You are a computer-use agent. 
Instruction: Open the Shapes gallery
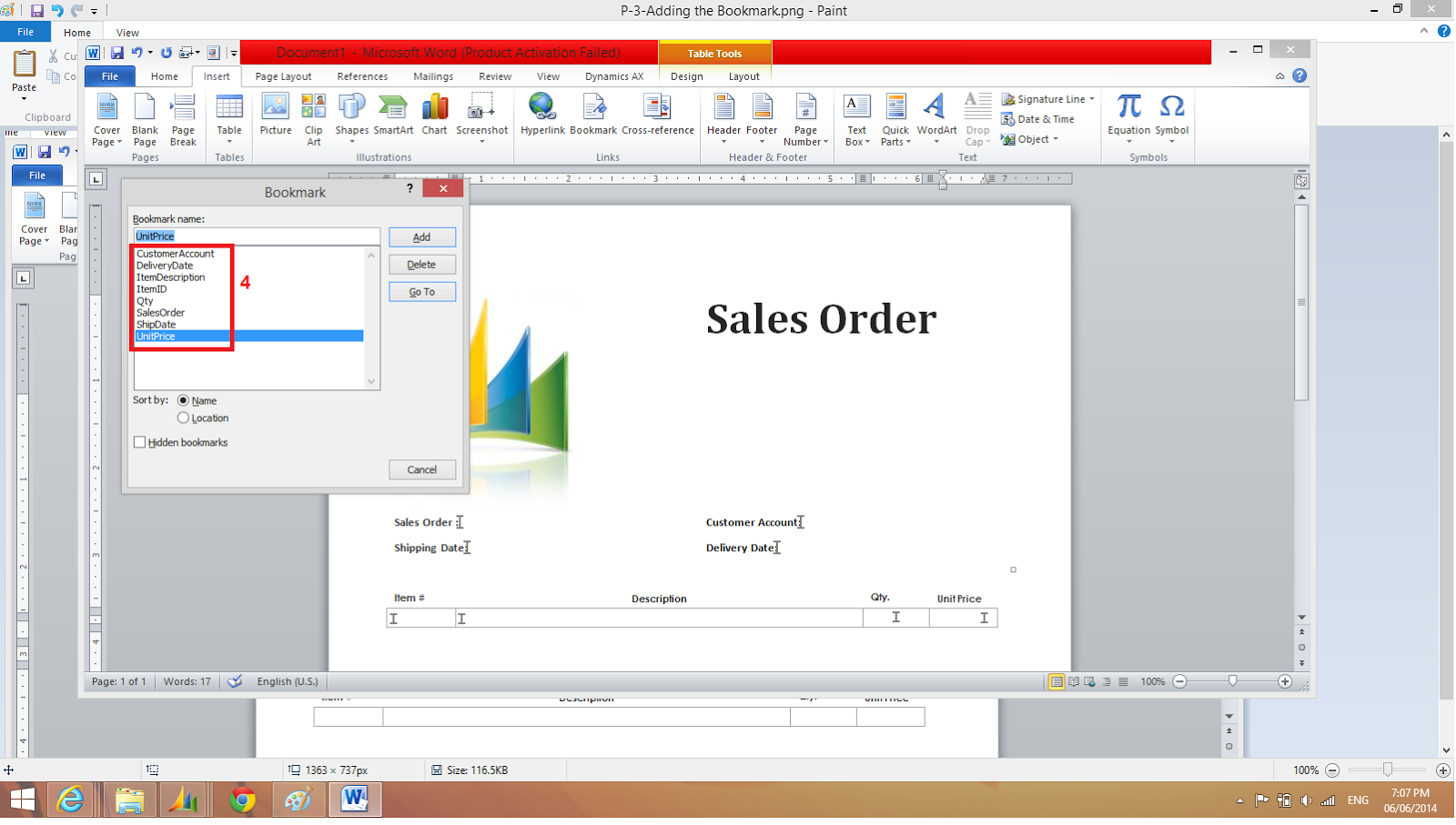(x=352, y=119)
